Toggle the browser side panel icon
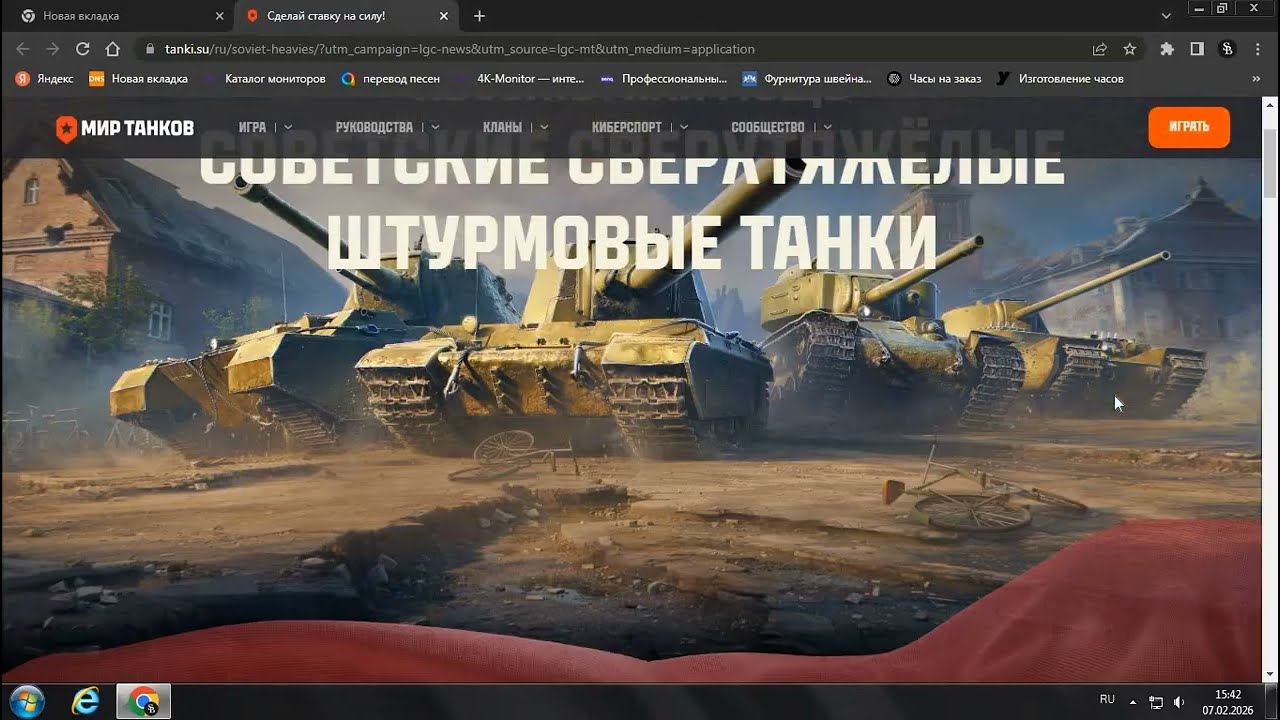The width and height of the screenshot is (1280, 720). pyautogui.click(x=1197, y=48)
